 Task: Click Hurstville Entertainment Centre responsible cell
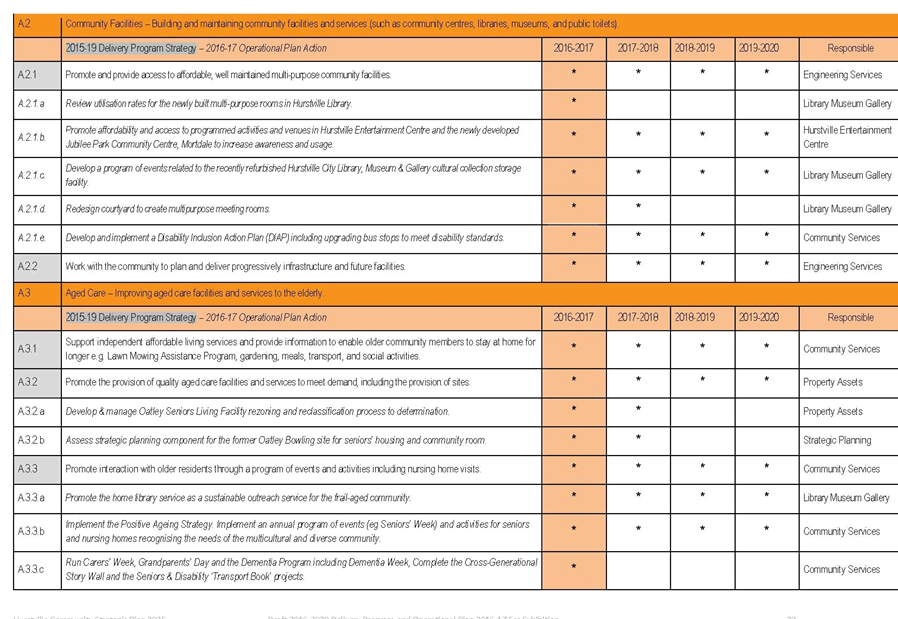point(847,136)
